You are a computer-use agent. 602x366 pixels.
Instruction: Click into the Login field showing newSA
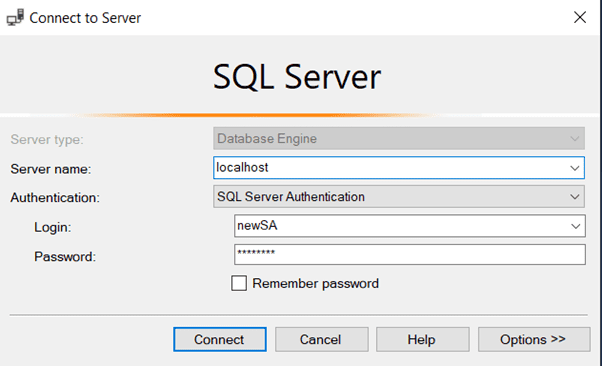[x=410, y=226]
